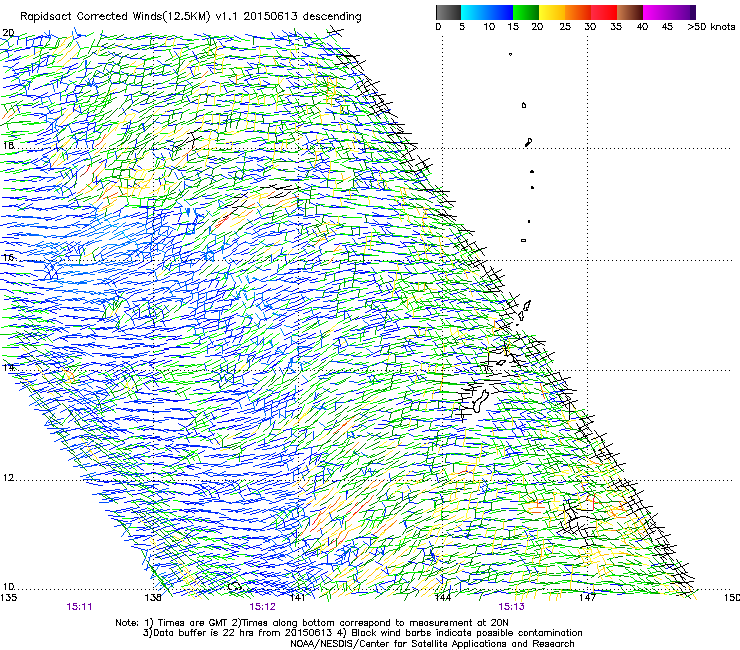Click the 'Data buffer is 22 hrs' note line

coord(362,633)
